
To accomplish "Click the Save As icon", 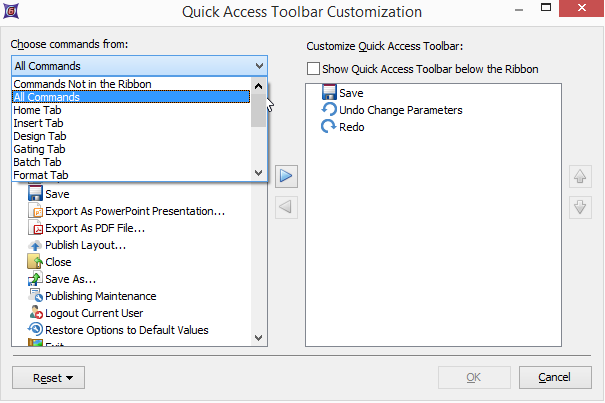I will pyautogui.click(x=35, y=279).
